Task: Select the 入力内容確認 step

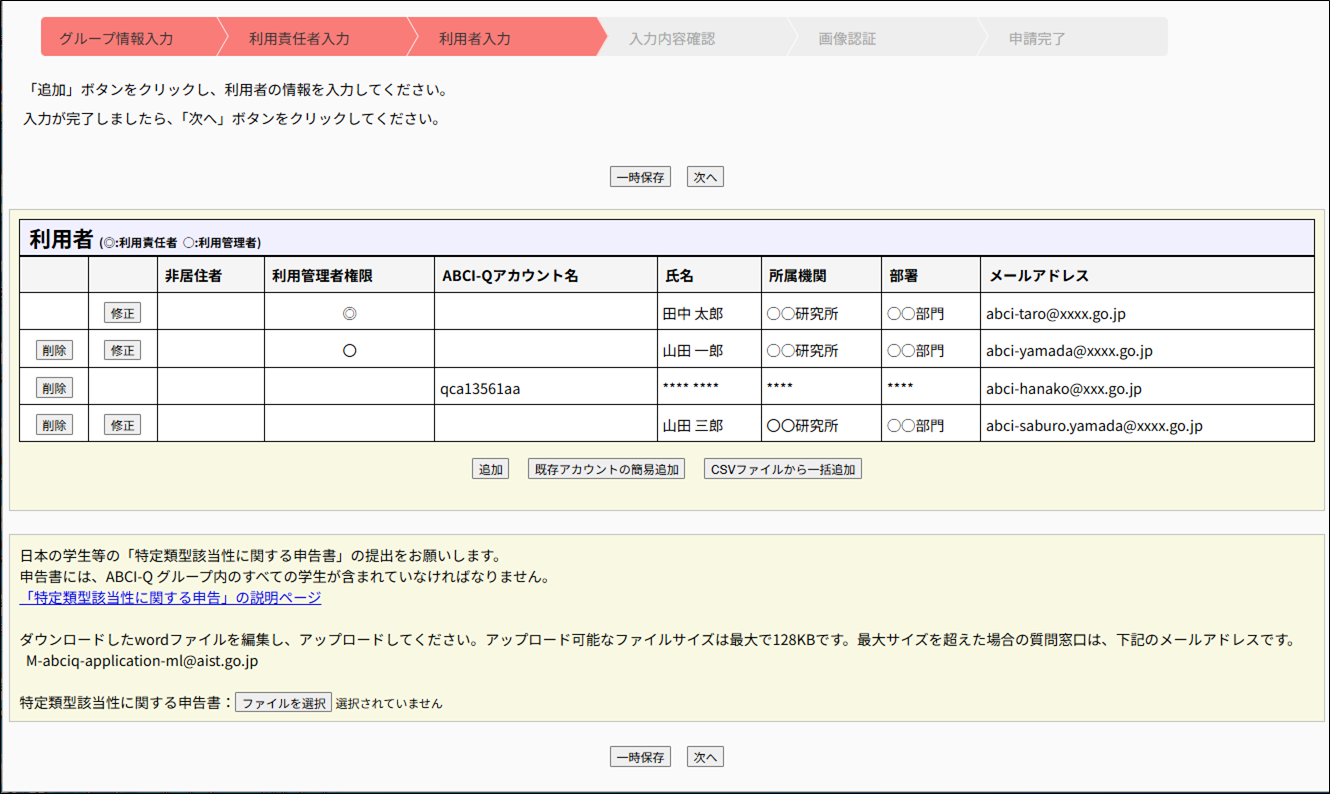Action: (x=672, y=39)
